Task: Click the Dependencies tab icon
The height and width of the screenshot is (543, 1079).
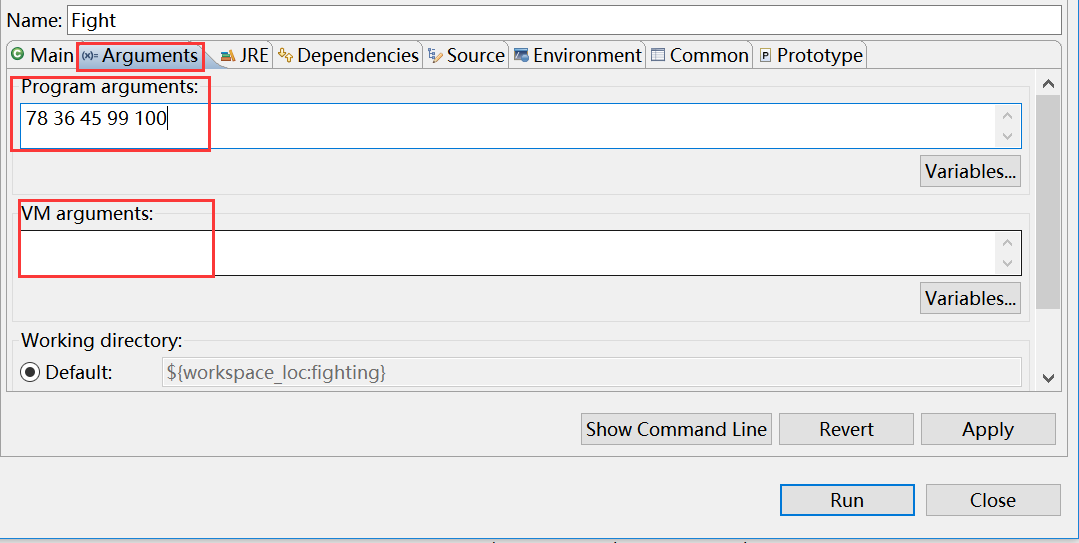Action: pos(286,55)
